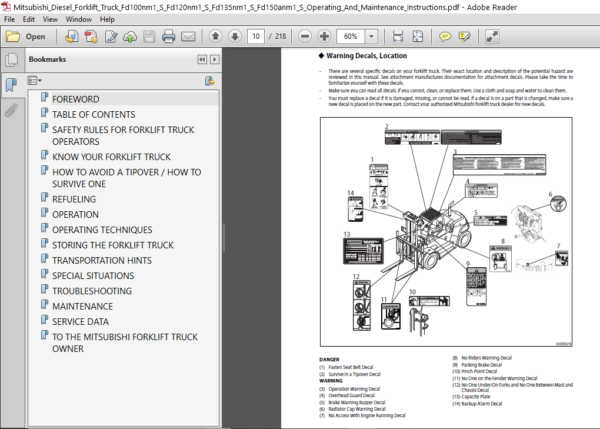Open KNOW YOUR FORKLIFT TRUCK bookmark

(x=111, y=157)
